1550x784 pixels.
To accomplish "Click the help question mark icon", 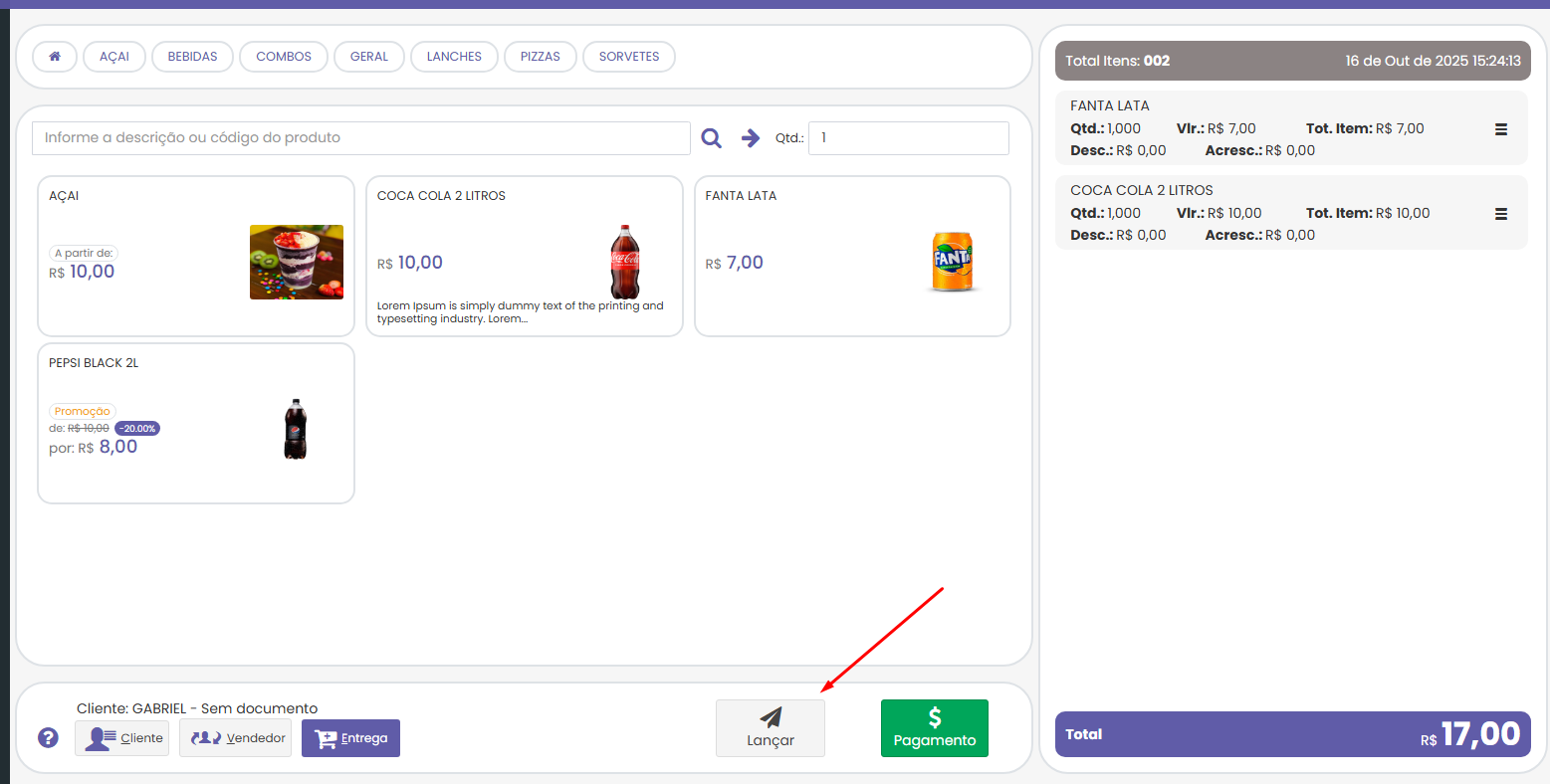I will [48, 738].
